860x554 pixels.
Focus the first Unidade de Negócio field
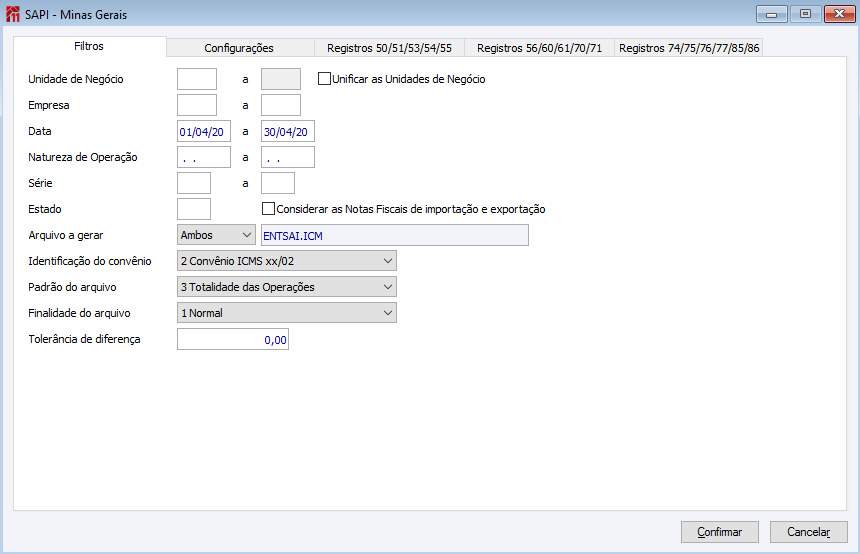197,79
